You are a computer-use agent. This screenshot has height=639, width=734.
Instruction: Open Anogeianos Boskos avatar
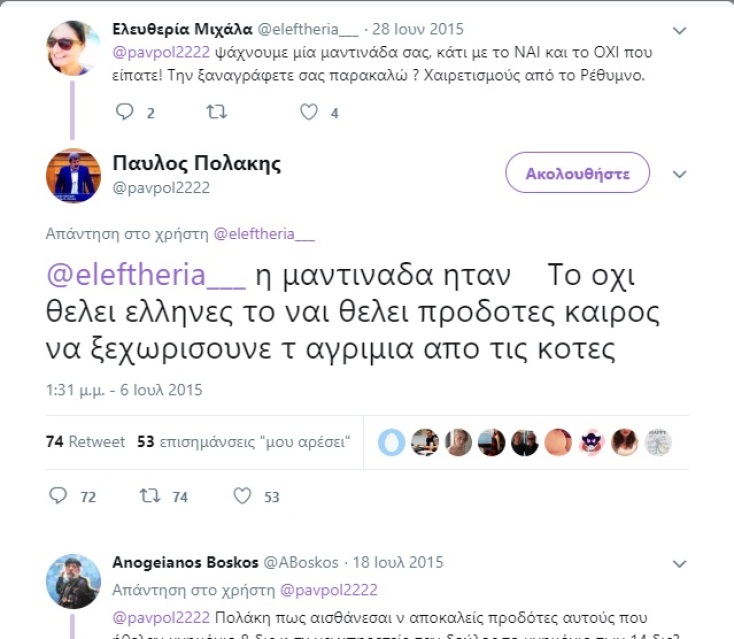tap(73, 581)
